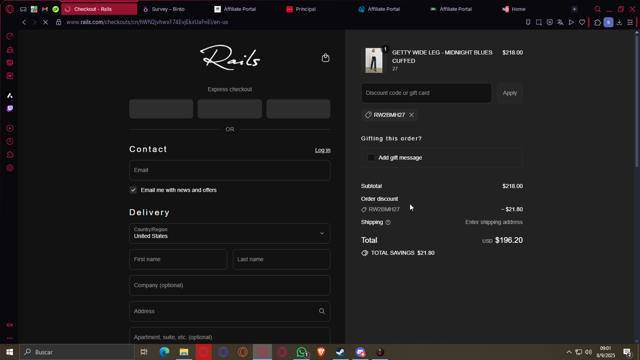Click the Rails logo
Viewport: 640px width, 360px height.
[230, 58]
